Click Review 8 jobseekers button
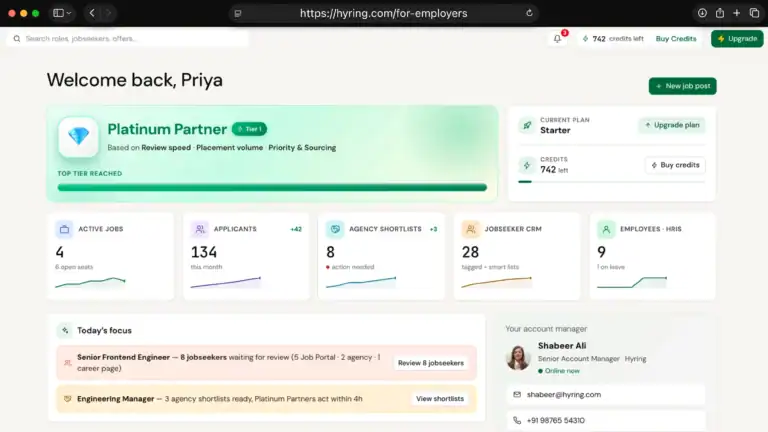 (431, 363)
